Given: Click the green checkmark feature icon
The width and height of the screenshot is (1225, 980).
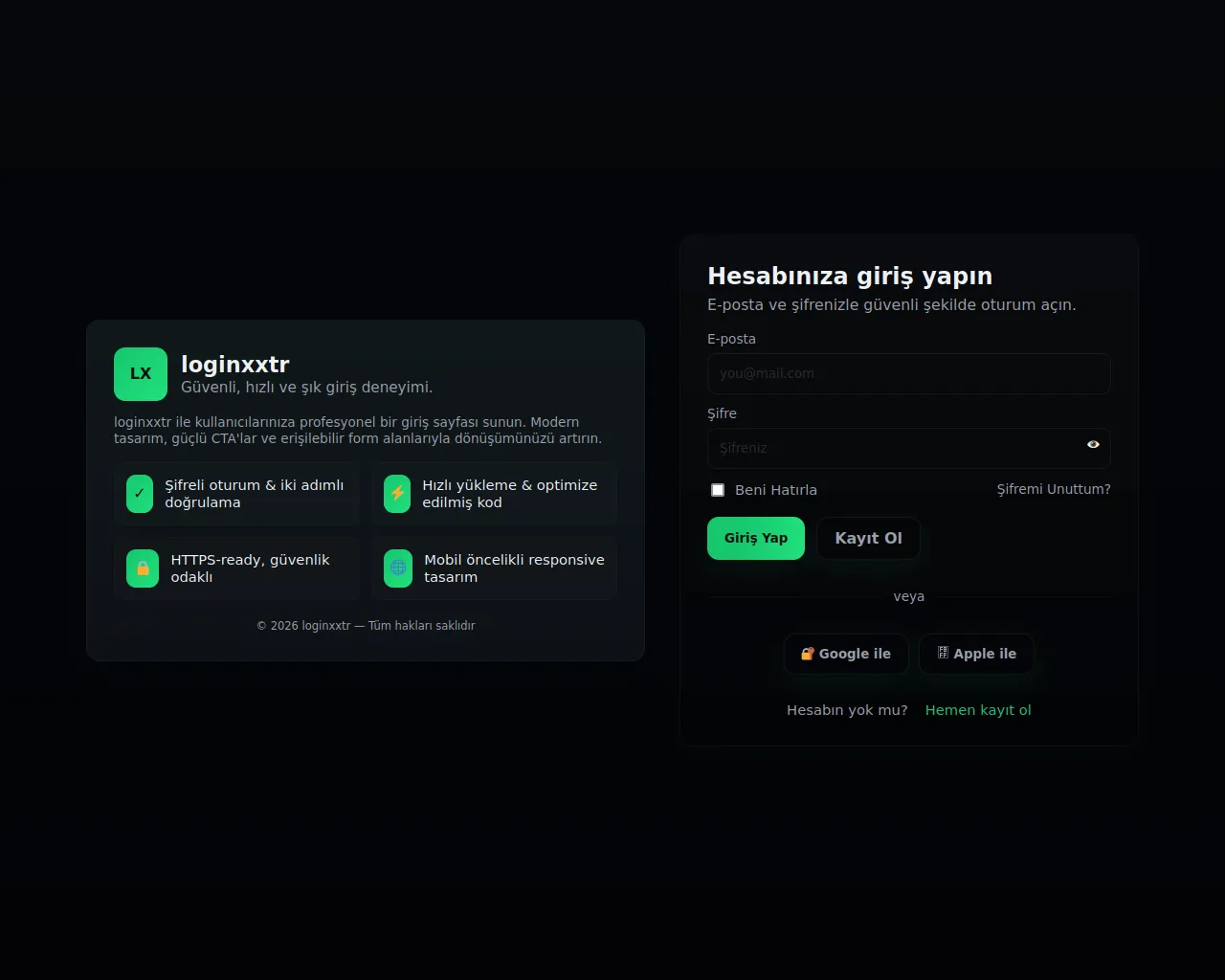Looking at the screenshot, I should click(140, 494).
